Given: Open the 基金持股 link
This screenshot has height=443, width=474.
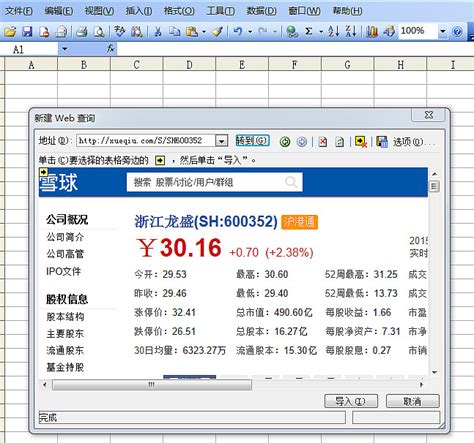Looking at the screenshot, I should point(65,367).
